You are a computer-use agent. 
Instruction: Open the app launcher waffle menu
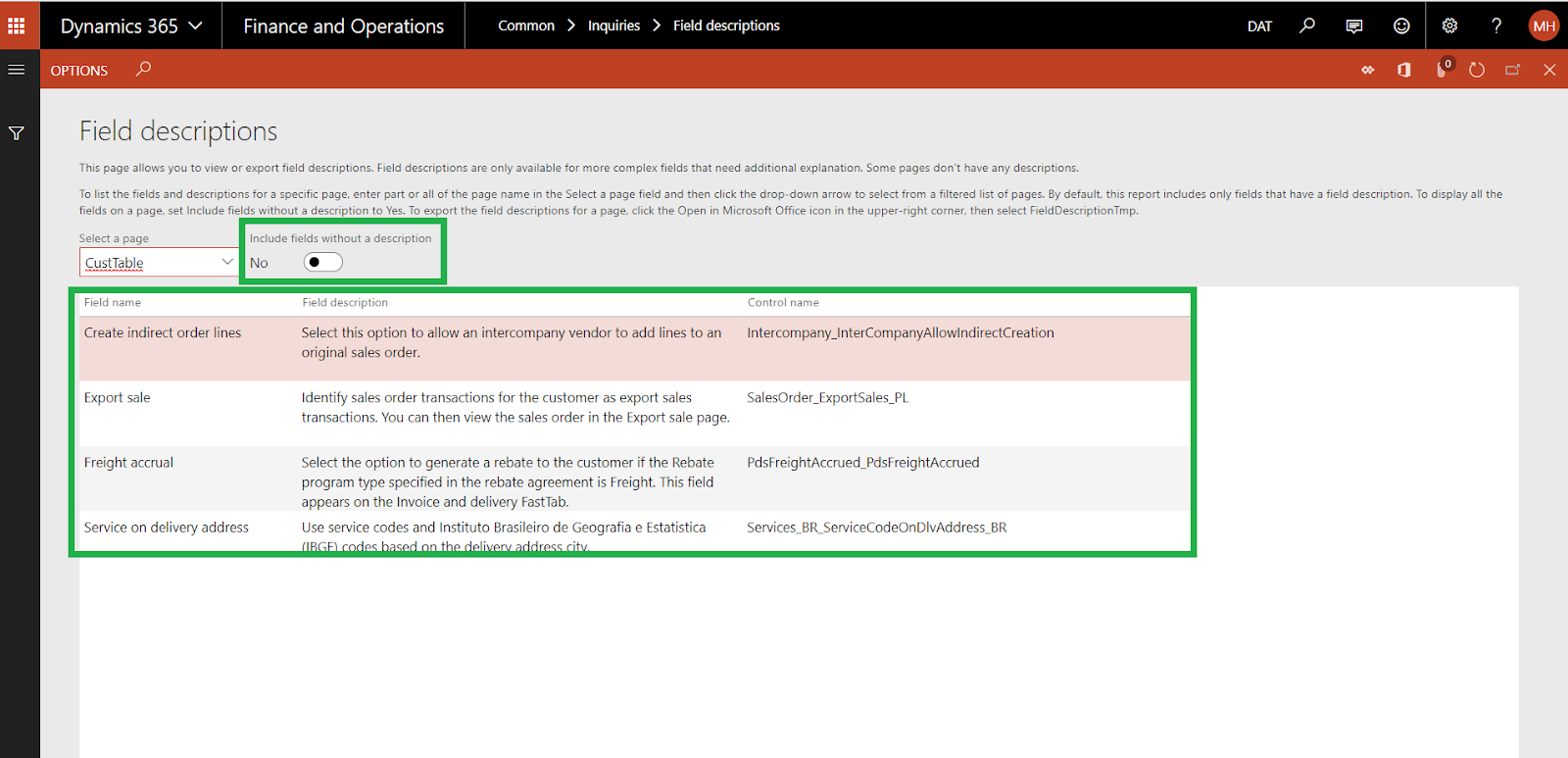[17, 25]
